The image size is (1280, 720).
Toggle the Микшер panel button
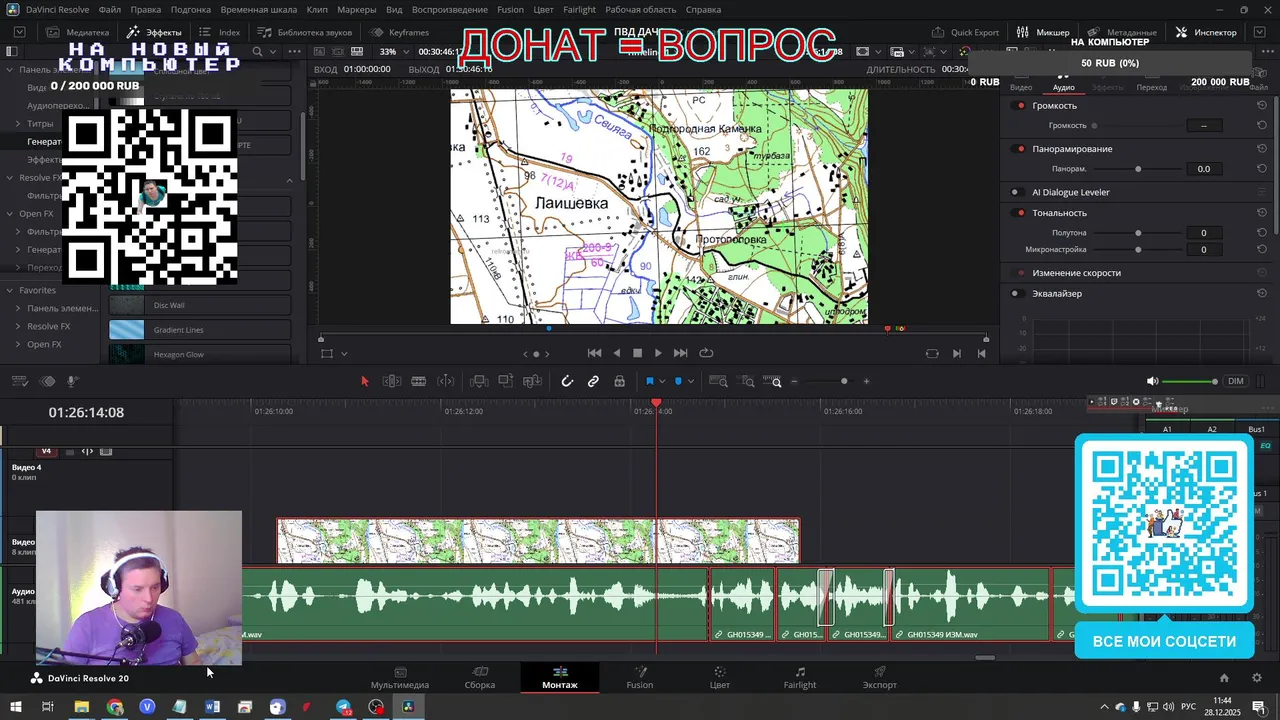[1043, 32]
